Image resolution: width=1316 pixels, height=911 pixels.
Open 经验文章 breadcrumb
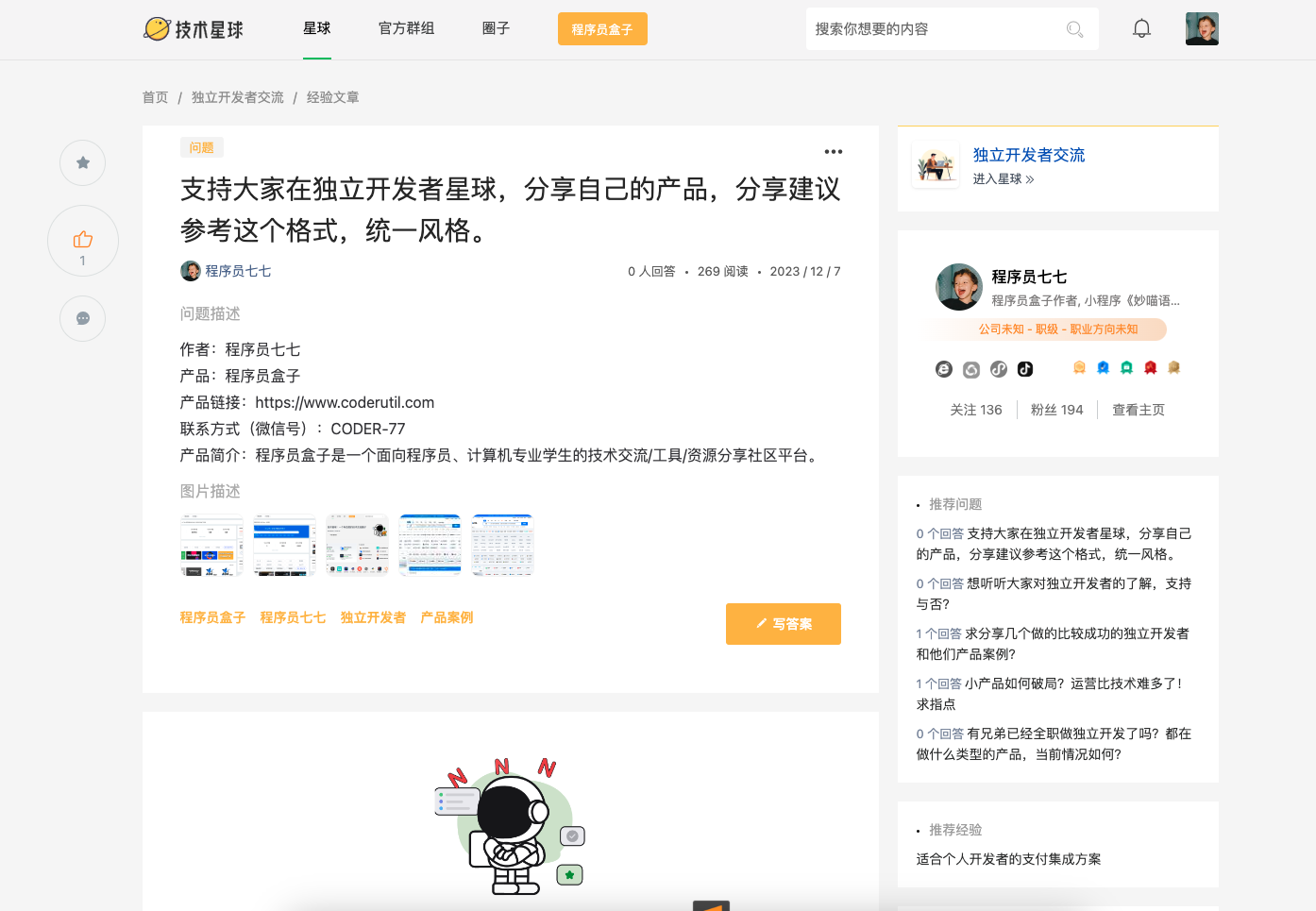click(332, 97)
